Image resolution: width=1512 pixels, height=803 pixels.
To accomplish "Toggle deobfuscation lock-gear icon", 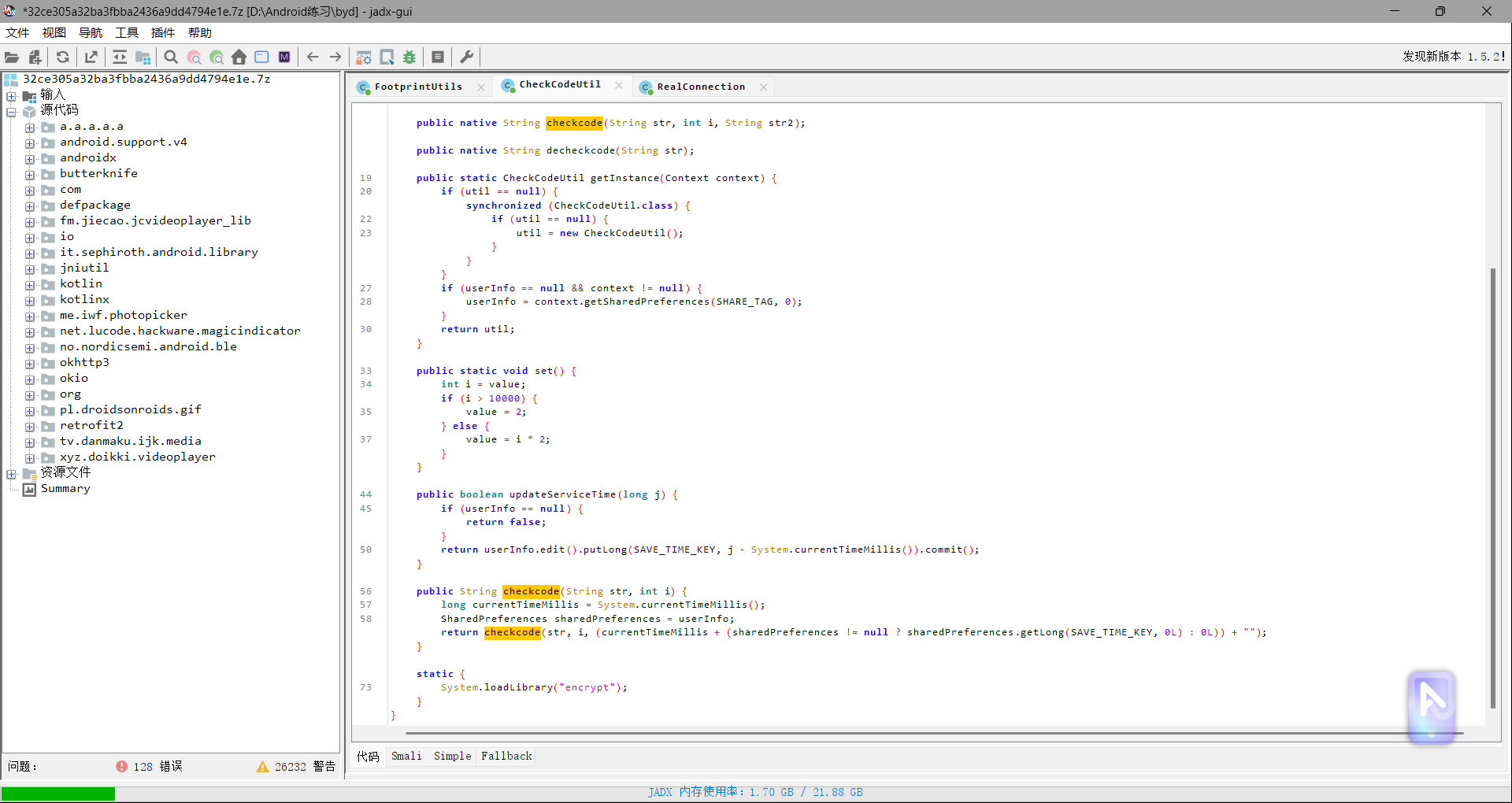I will tap(364, 57).
